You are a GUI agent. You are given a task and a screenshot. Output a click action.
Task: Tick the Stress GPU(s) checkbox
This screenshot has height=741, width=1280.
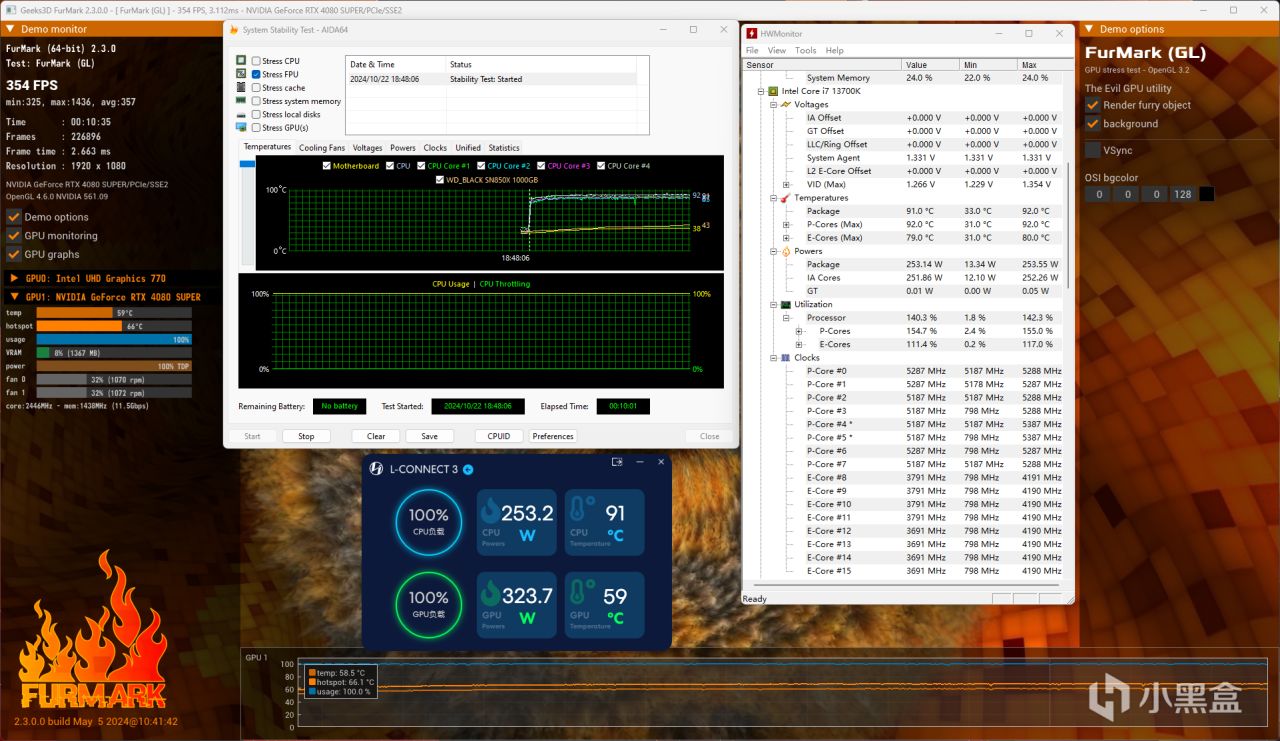click(x=256, y=128)
